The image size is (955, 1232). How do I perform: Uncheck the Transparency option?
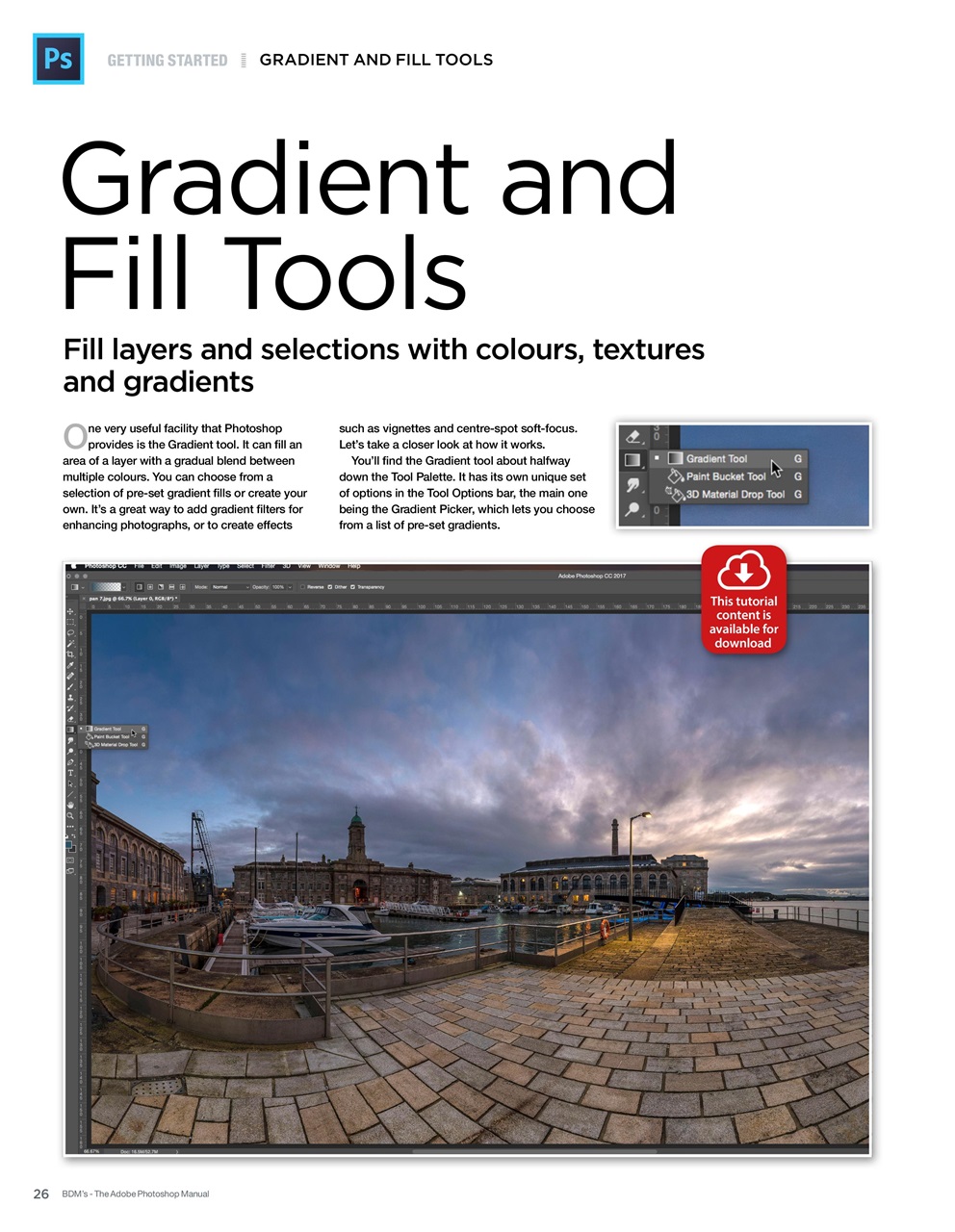click(x=352, y=586)
